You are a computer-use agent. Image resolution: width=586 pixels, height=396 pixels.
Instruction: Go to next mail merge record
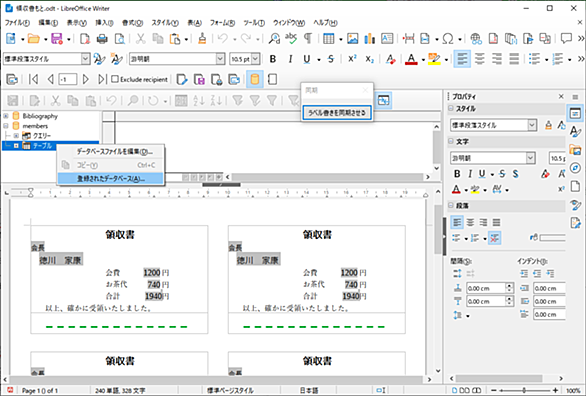pos(86,79)
